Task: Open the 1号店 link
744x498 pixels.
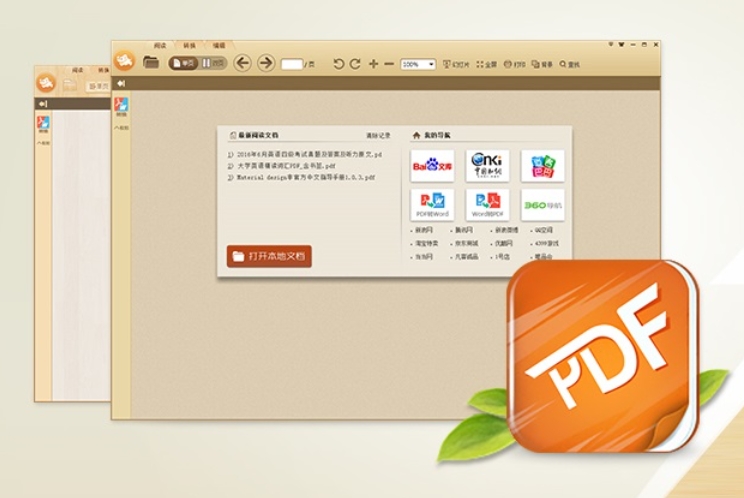Action: pos(501,257)
